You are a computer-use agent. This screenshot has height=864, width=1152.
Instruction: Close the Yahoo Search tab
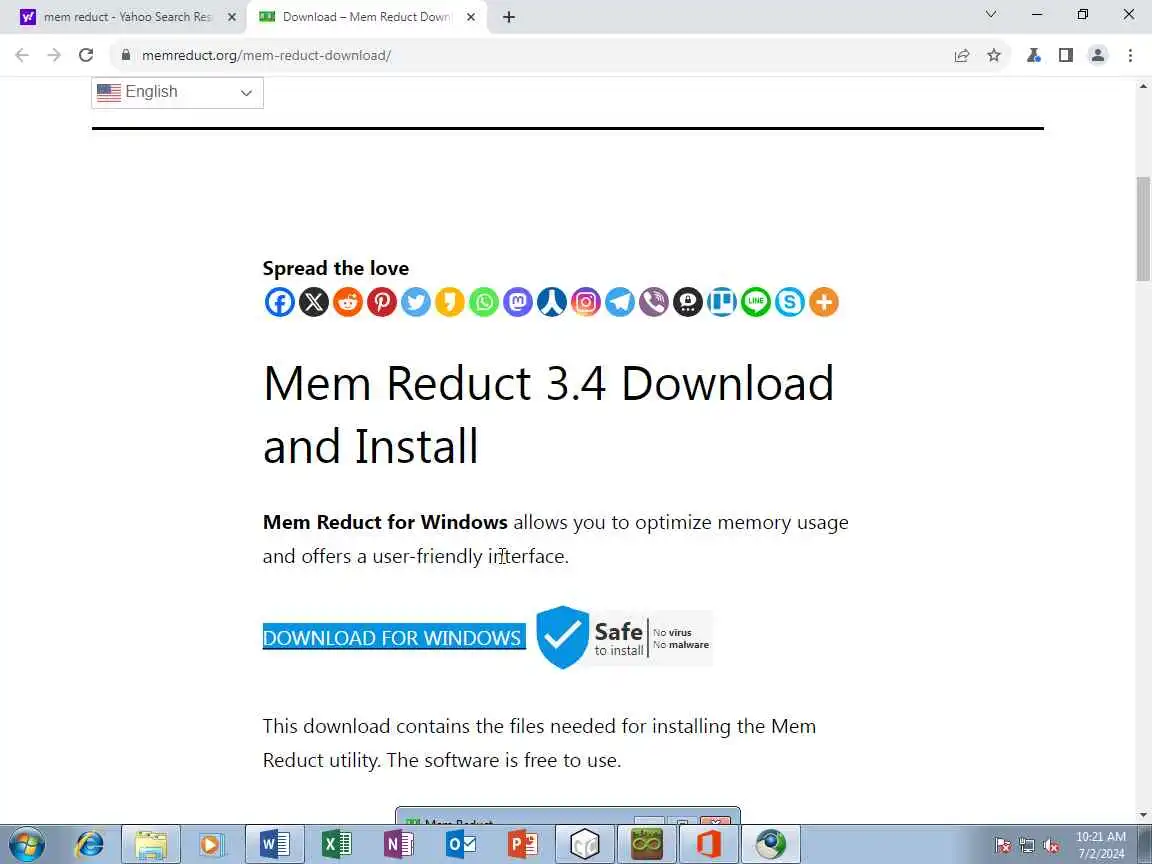(x=231, y=17)
